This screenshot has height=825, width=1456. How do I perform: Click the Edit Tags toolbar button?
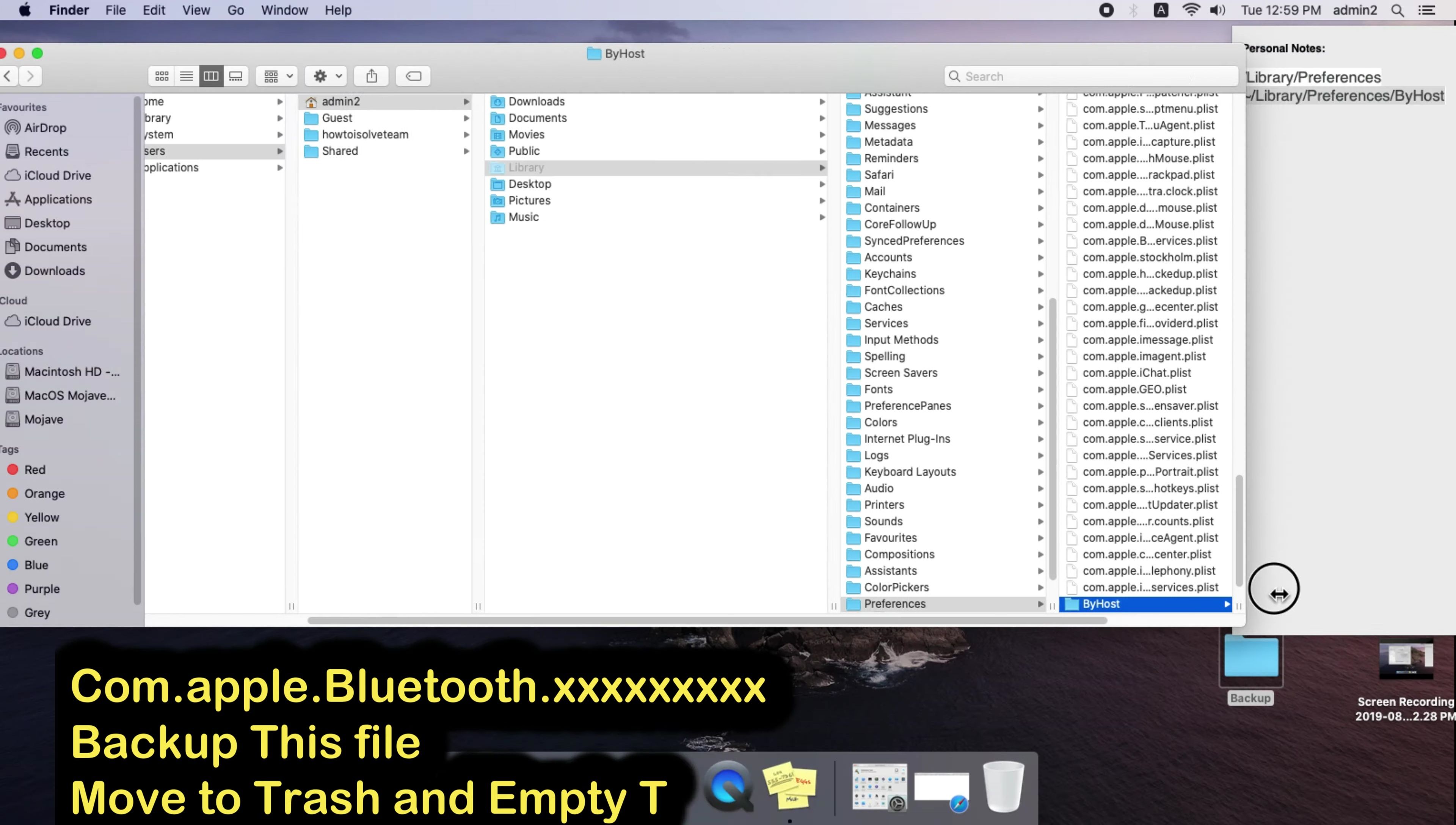(414, 76)
